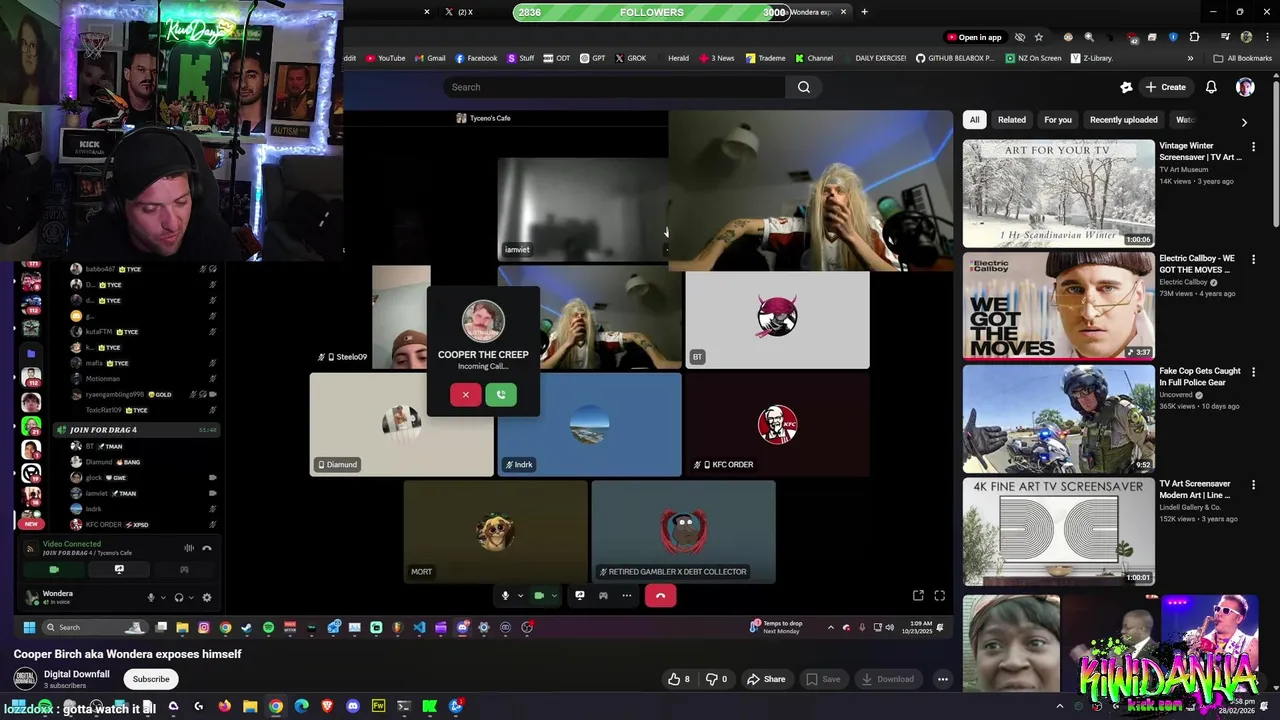Select the Recently uploaded filter chip
This screenshot has width=1280, height=720.
click(x=1123, y=120)
